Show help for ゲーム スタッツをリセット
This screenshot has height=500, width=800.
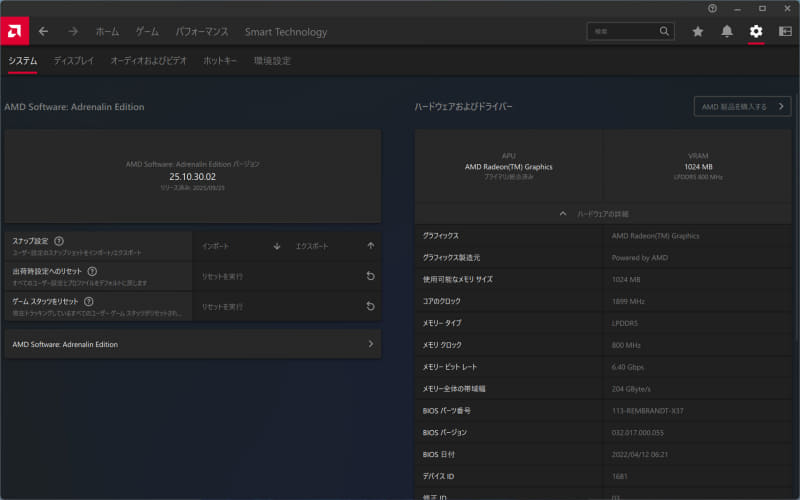point(88,302)
